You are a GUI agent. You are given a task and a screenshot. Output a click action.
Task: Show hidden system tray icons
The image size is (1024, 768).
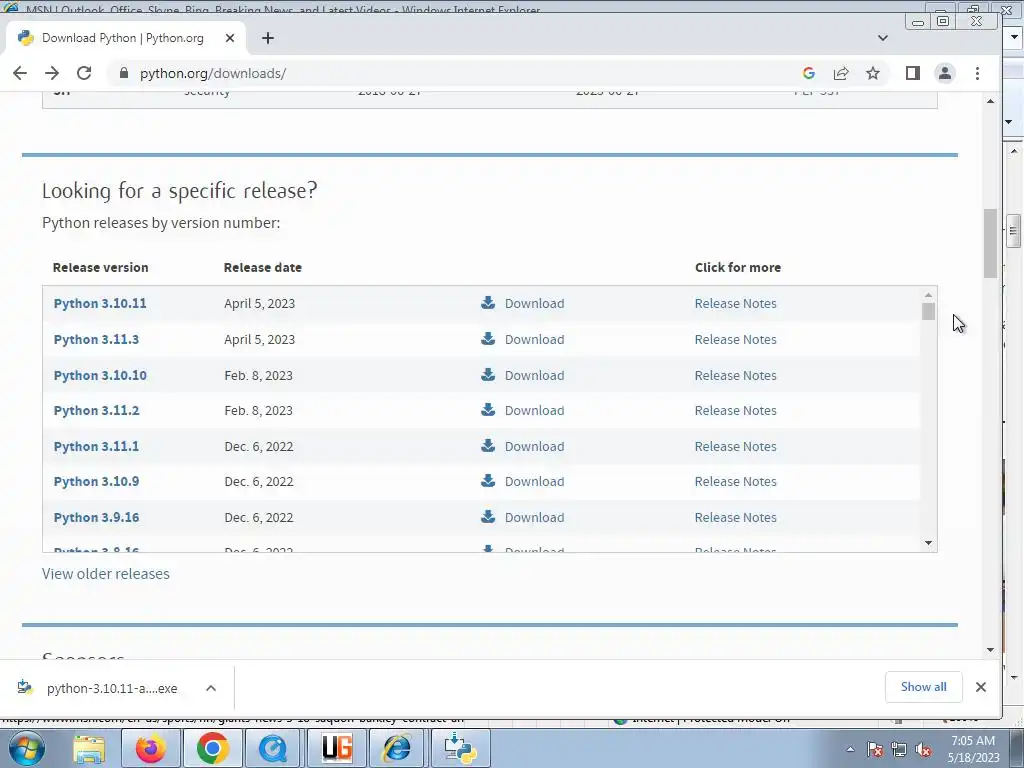(850, 749)
